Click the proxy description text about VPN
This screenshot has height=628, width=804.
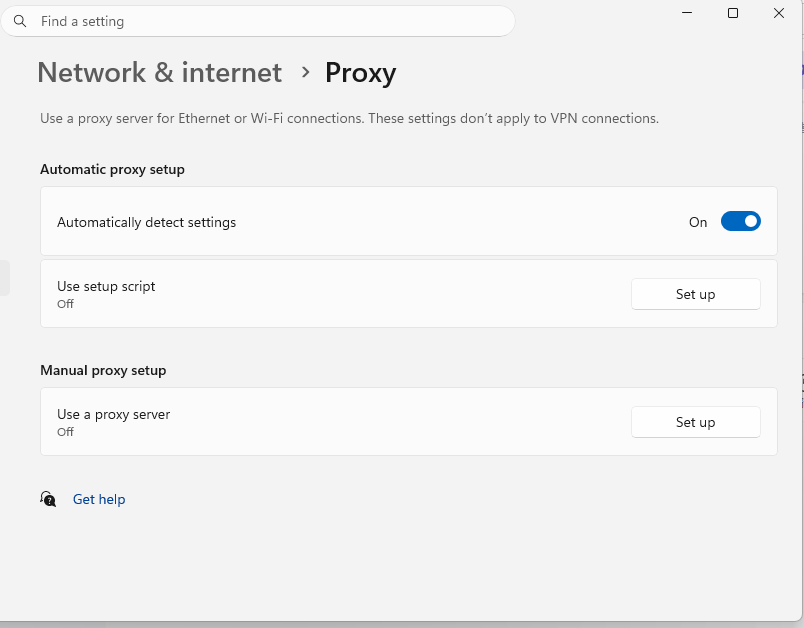point(349,118)
